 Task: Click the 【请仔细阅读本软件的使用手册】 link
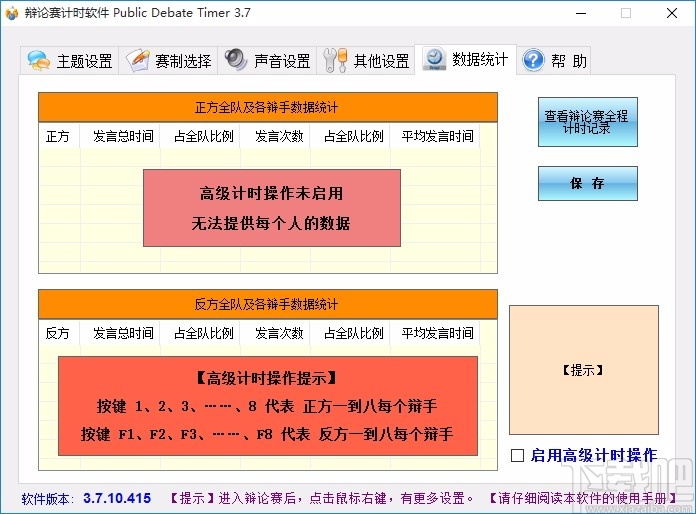point(582,498)
